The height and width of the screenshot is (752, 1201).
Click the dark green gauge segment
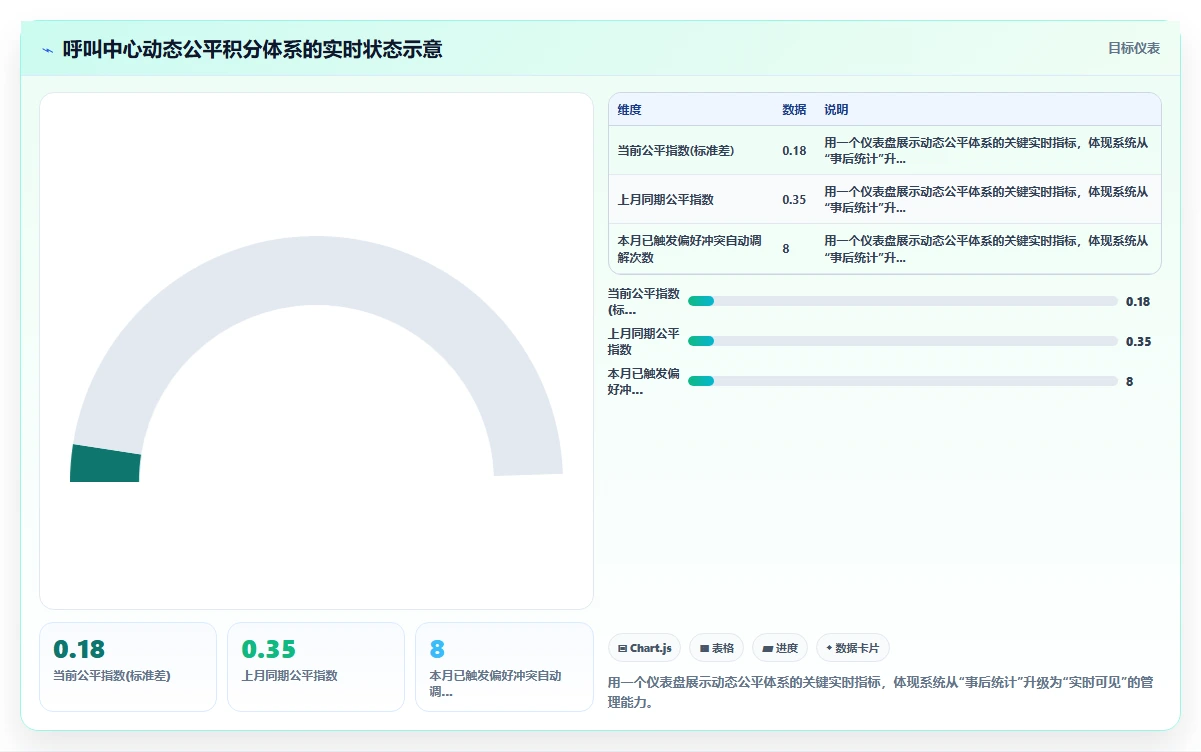pyautogui.click(x=105, y=464)
